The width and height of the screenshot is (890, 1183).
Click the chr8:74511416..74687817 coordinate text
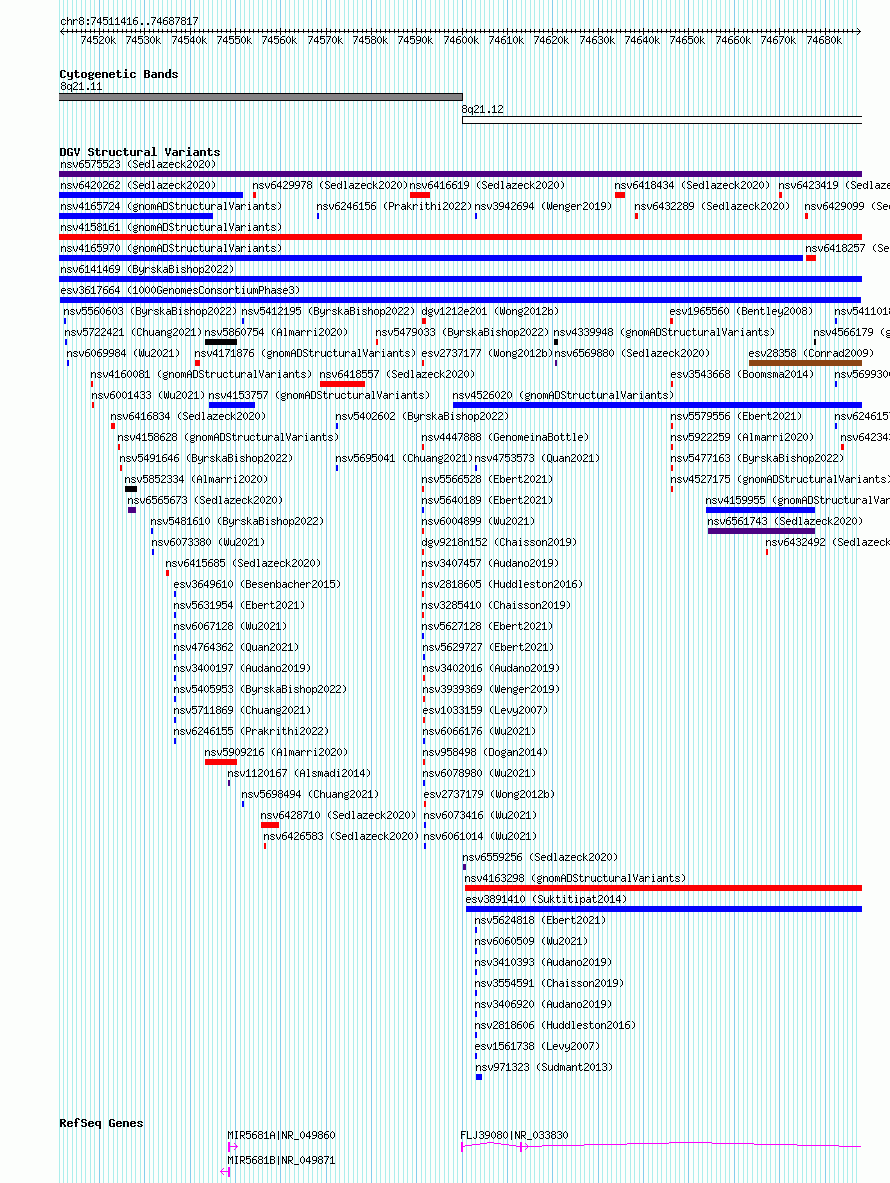[130, 21]
